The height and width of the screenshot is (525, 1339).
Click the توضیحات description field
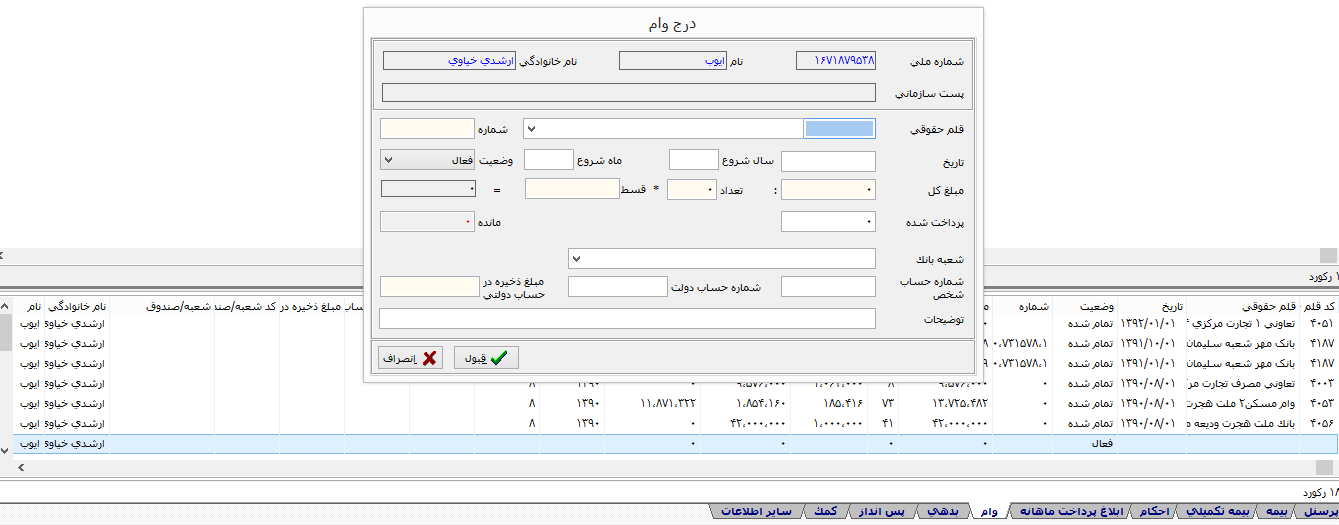(628, 318)
